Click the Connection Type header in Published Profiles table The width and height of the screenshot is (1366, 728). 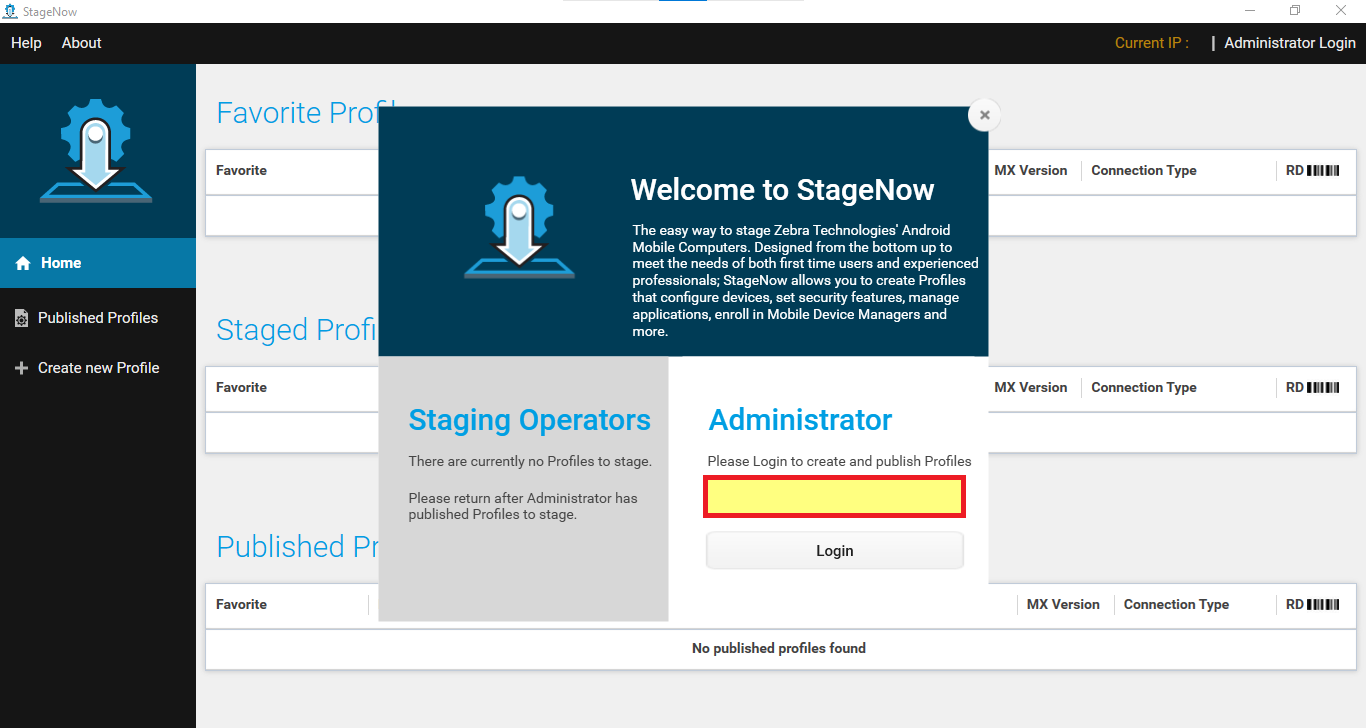click(x=1176, y=604)
